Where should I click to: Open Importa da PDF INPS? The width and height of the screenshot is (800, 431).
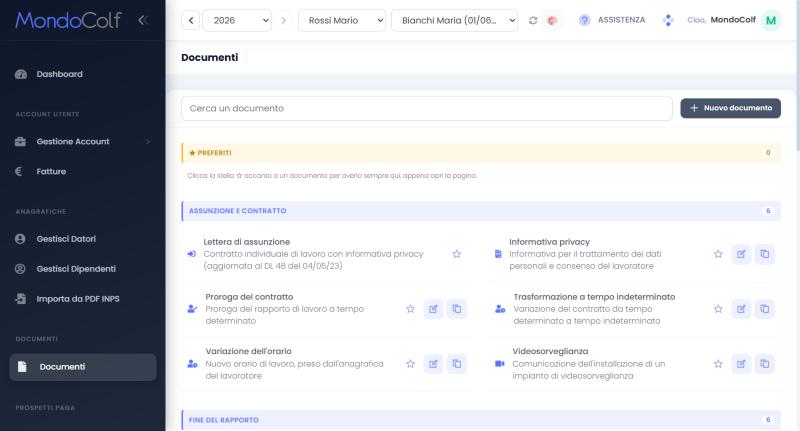(x=78, y=299)
